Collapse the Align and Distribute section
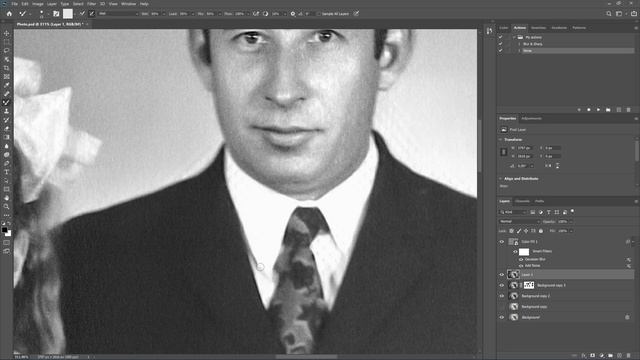640x360 pixels. [501, 179]
